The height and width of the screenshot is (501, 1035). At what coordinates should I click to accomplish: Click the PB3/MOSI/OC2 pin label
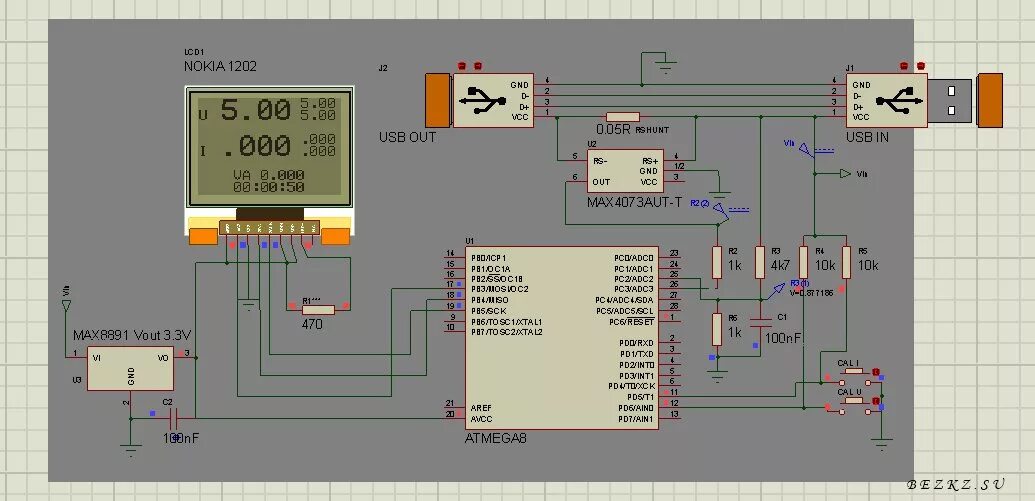coord(500,289)
